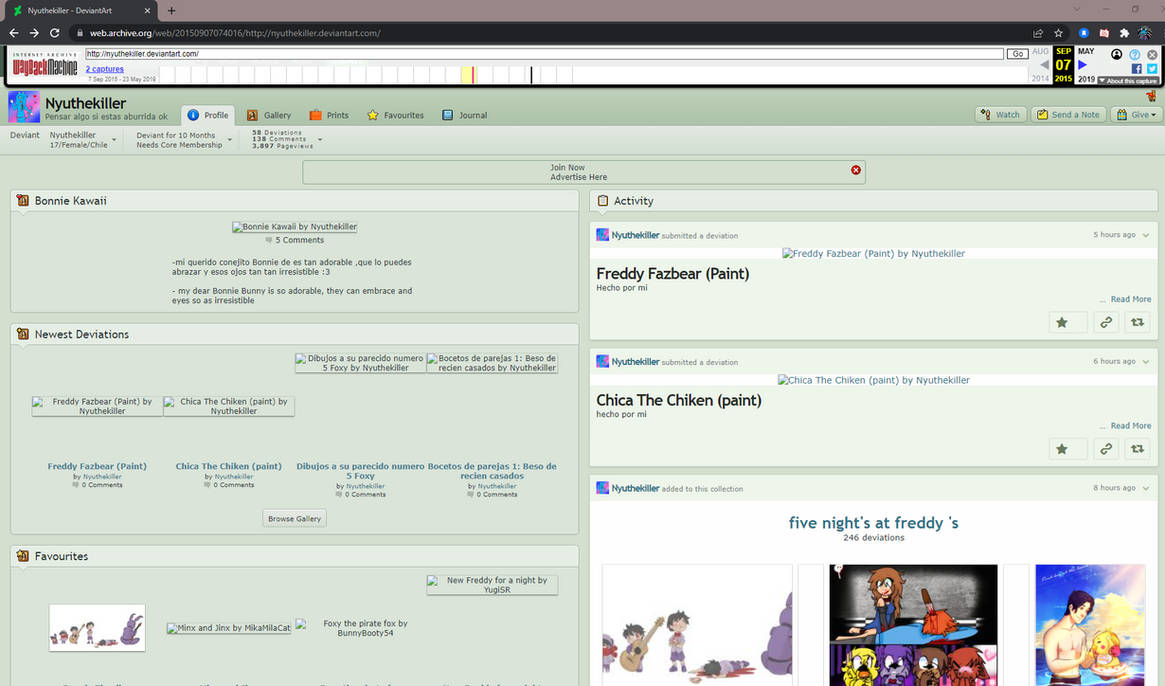Screen dimensions: 1165x686
Task: Expand the Deviant for 10 Months dropdown
Action: 230,140
